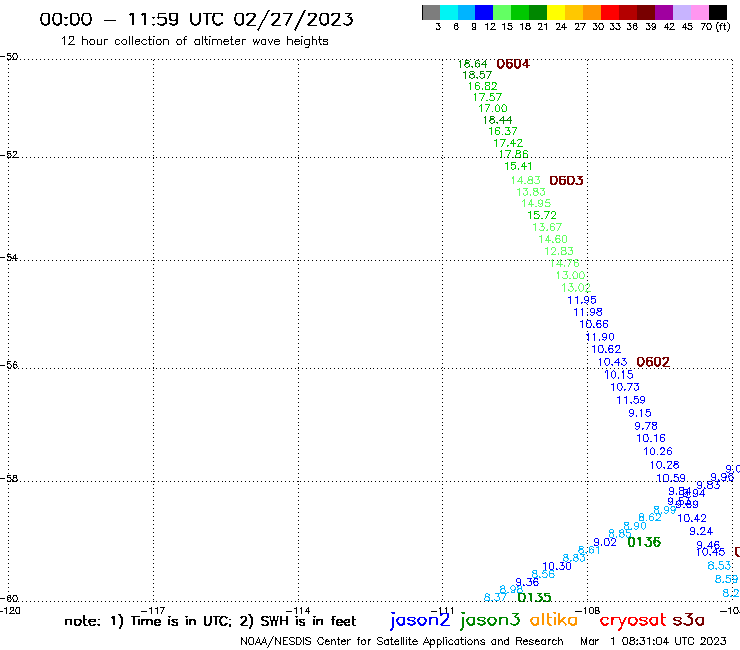
Task: Click the longitude axis label '-114'
Action: pyautogui.click(x=298, y=610)
